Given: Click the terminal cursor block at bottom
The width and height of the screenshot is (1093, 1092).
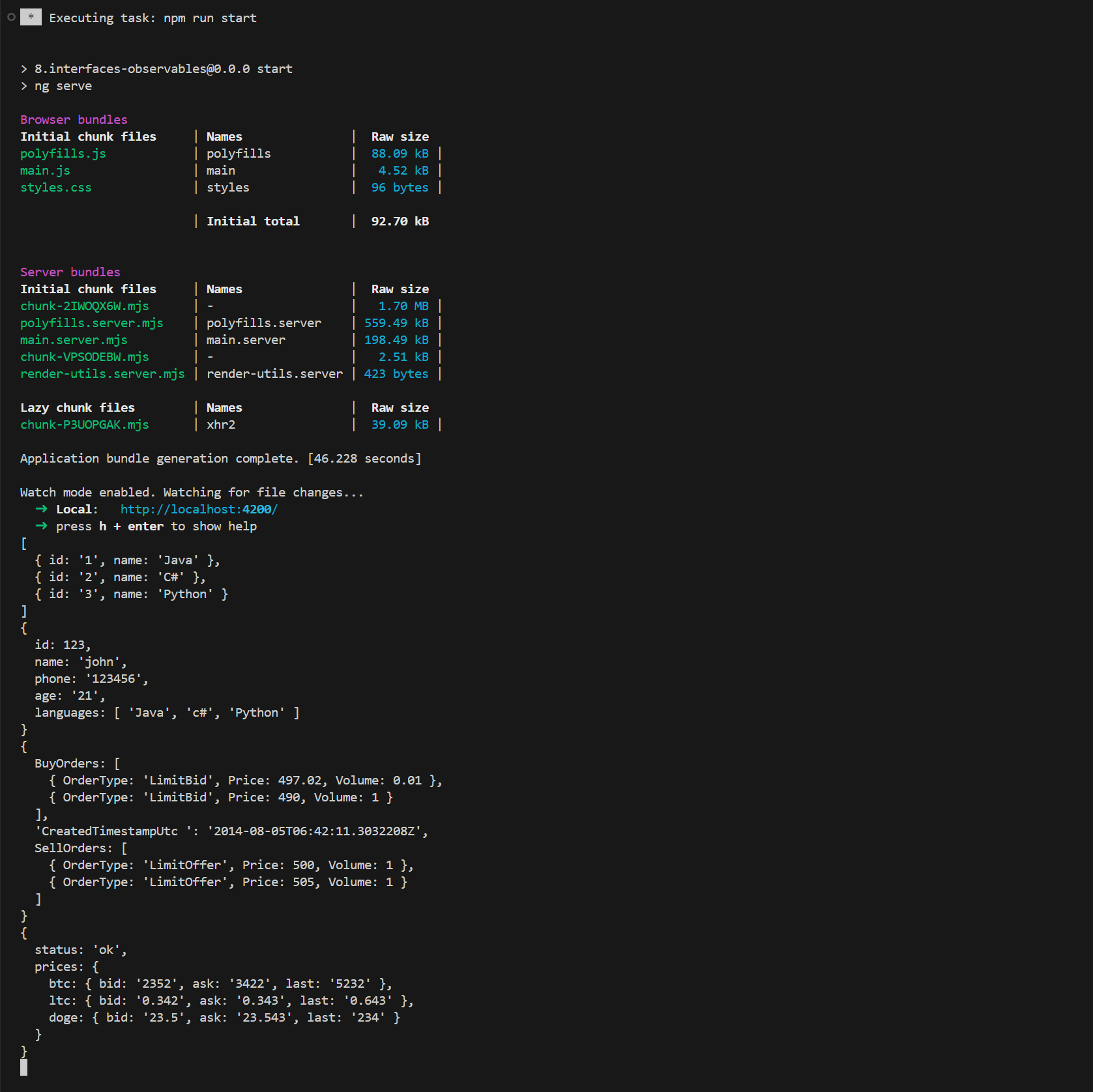Looking at the screenshot, I should point(23,1067).
